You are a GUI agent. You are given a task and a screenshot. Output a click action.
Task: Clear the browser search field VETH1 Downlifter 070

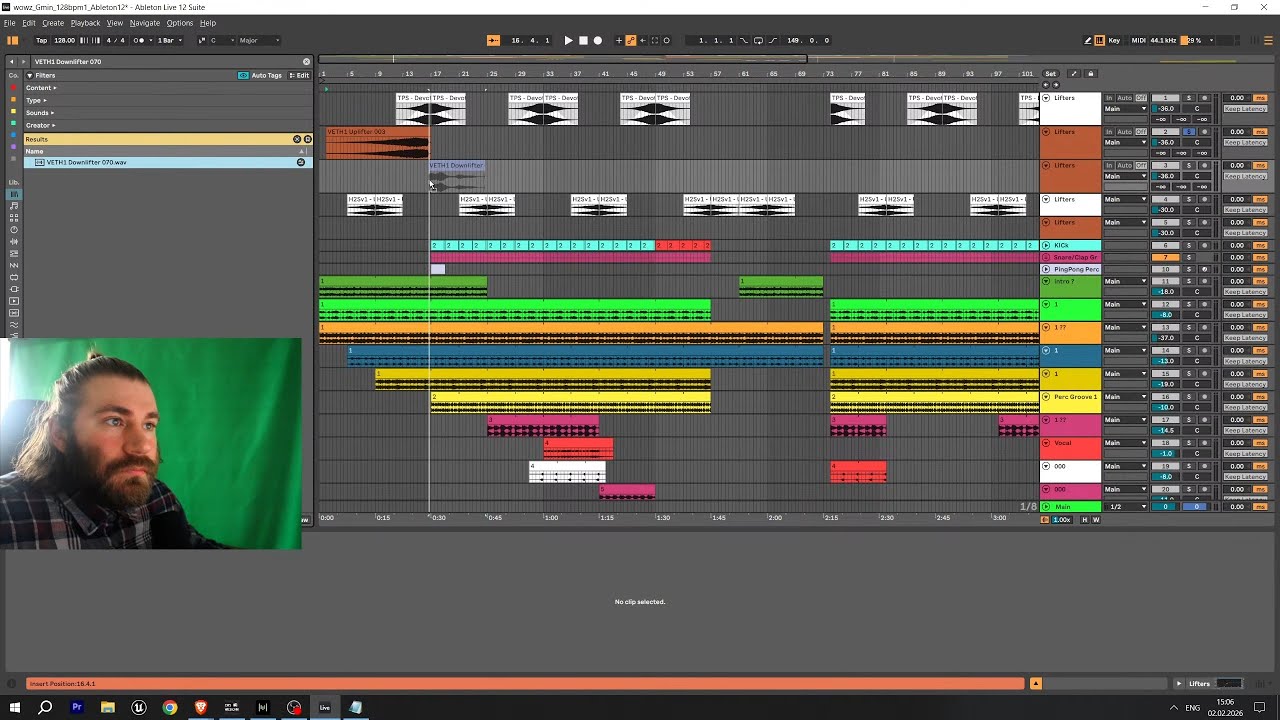306,61
